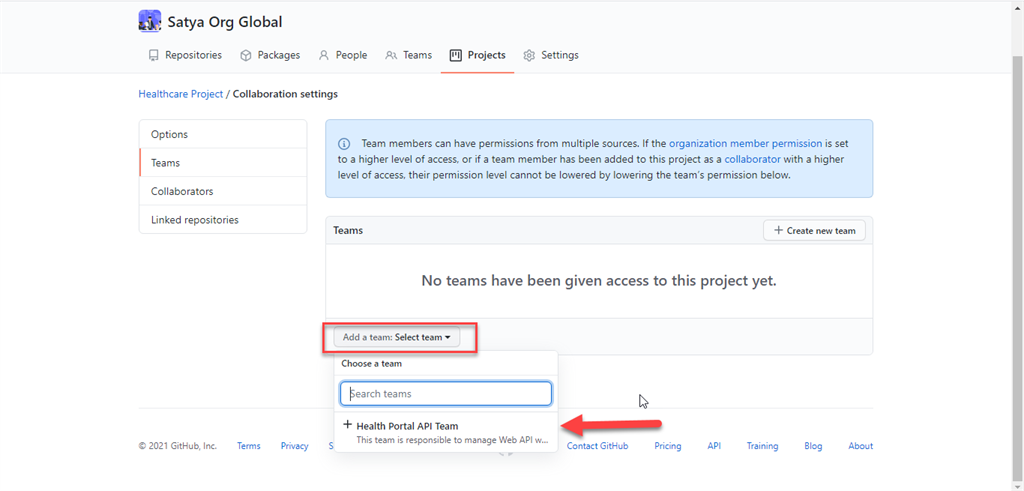Toggle the Add a team Select team dropdown
Screen dimensions: 1024x491
(x=397, y=338)
